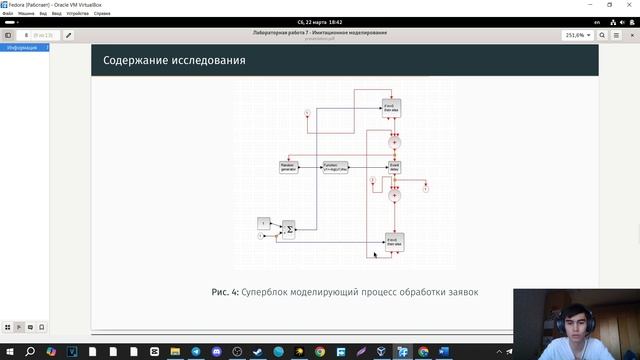Click the Рис. 4 figure caption text
Viewport: 640px width, 360px height.
pos(345,292)
